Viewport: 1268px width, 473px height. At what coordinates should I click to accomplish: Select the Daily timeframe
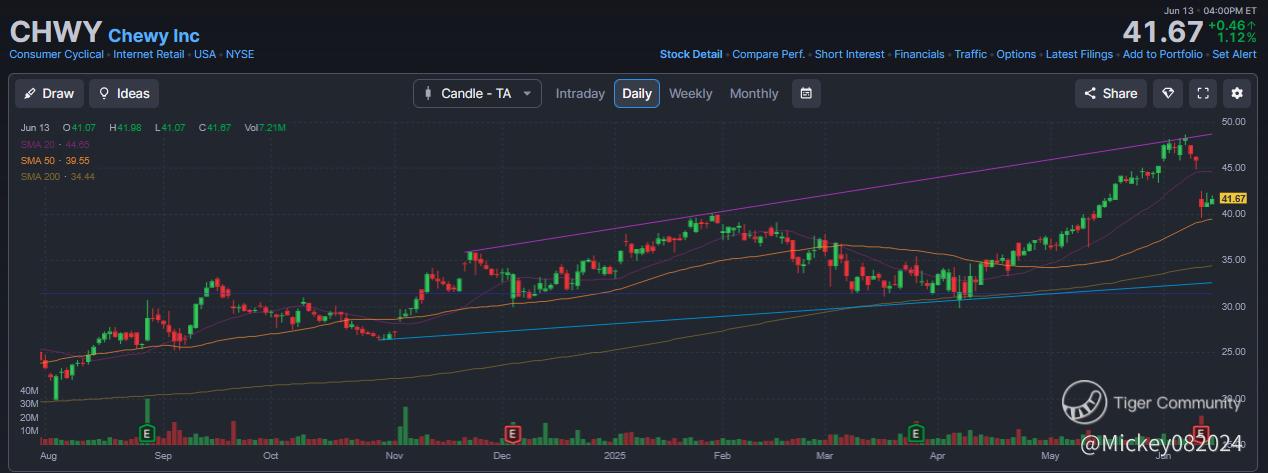coord(637,93)
